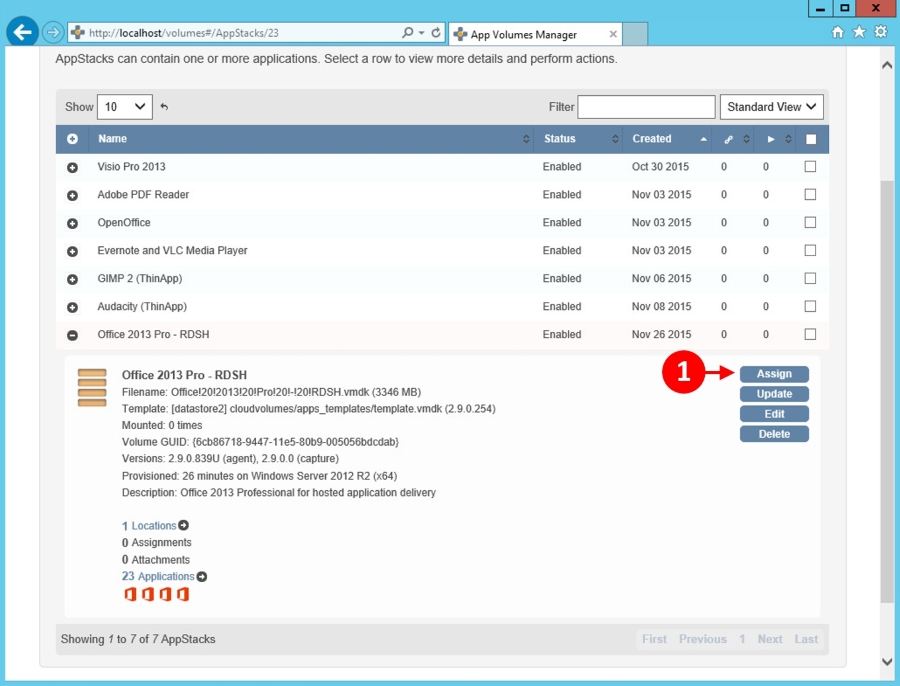Image resolution: width=900 pixels, height=686 pixels.
Task: Expand the Adobe PDF Reader row
Action: click(x=72, y=195)
